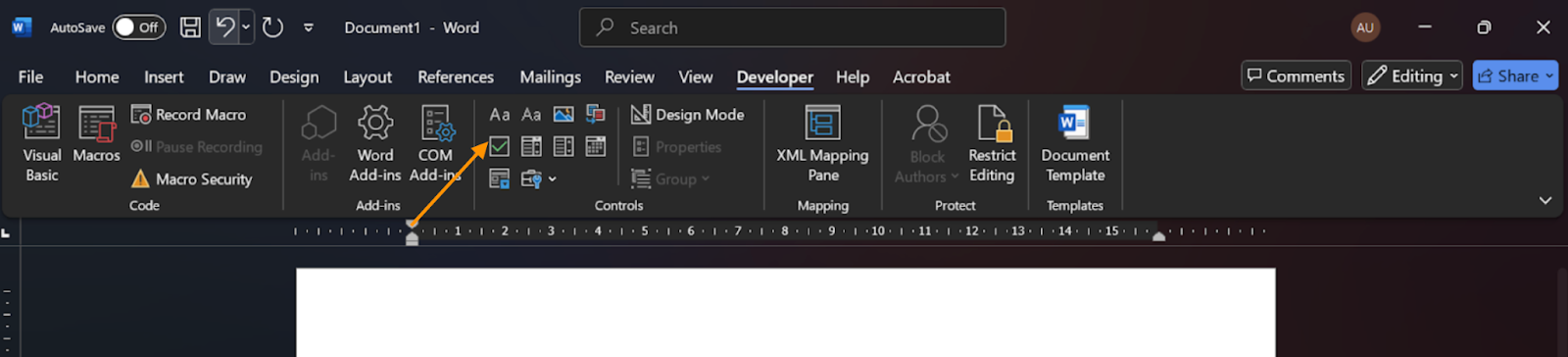Insert a Date Picker content control
The image size is (1568, 357).
click(x=595, y=146)
